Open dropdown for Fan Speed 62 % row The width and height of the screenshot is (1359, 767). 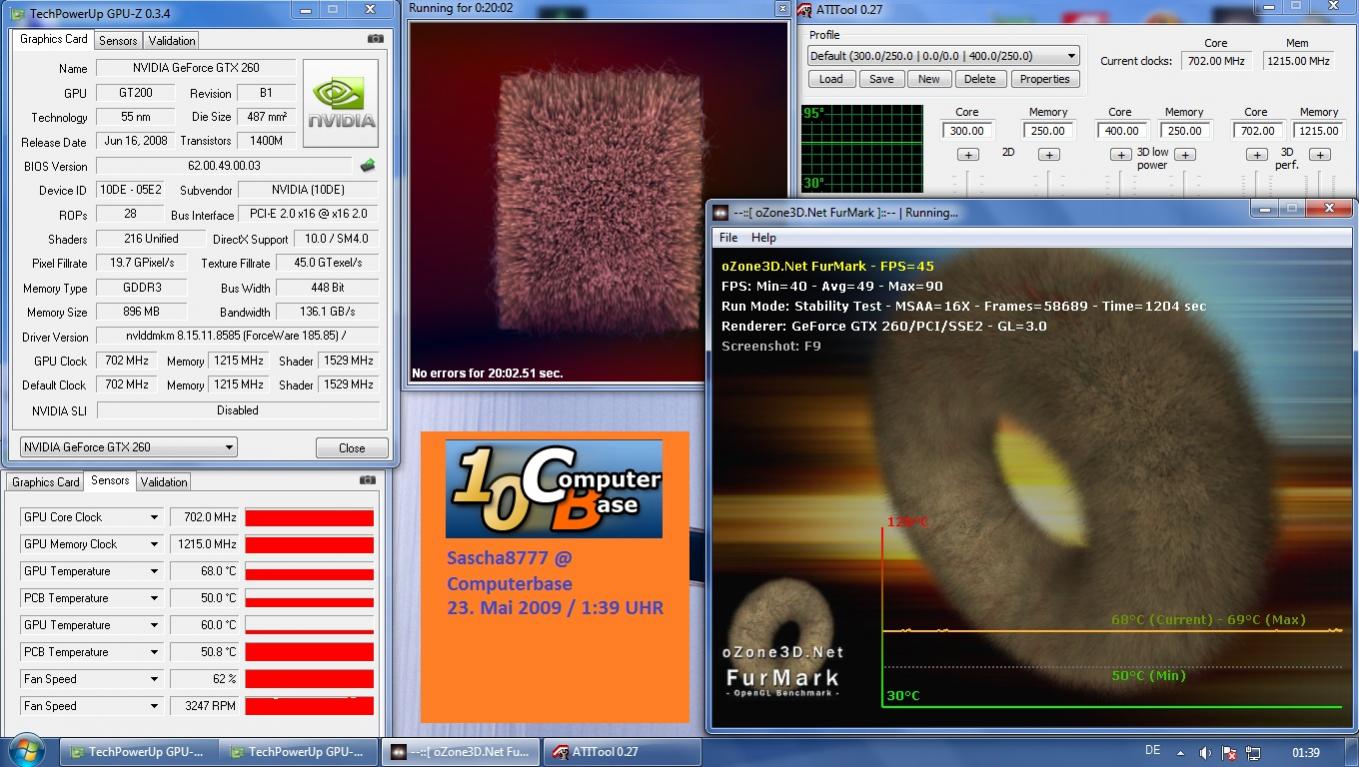point(154,679)
